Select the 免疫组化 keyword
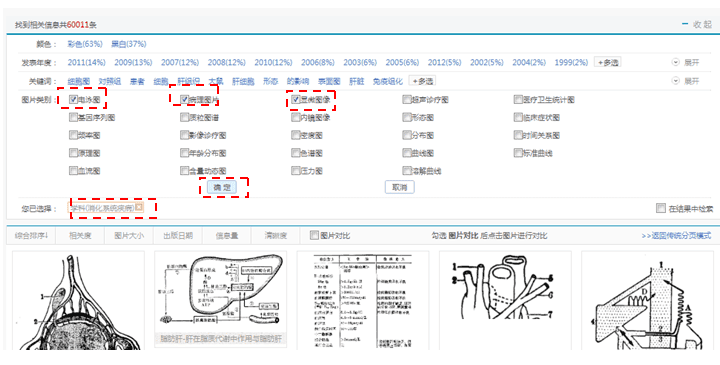 pyautogui.click(x=388, y=81)
